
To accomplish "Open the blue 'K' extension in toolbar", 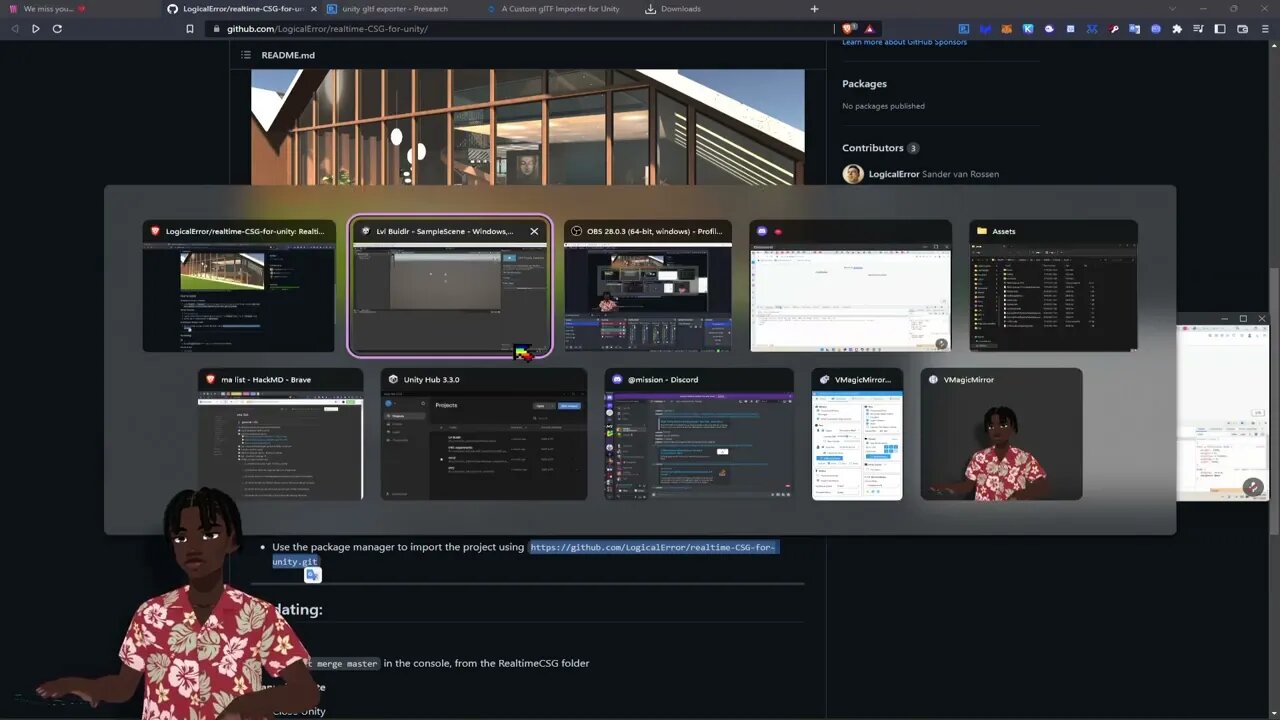I will click(1028, 29).
